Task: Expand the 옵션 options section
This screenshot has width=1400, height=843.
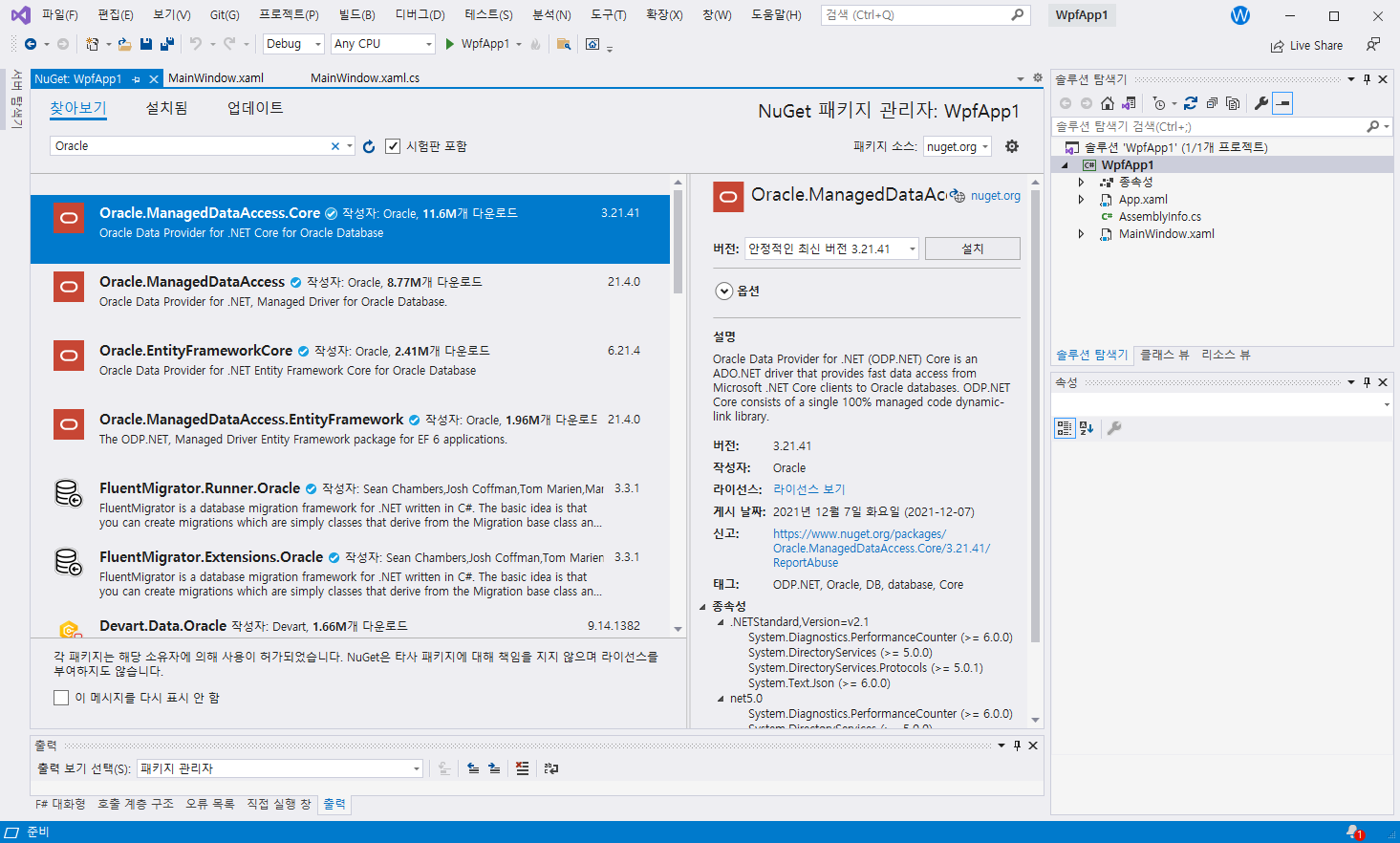Action: [x=724, y=292]
